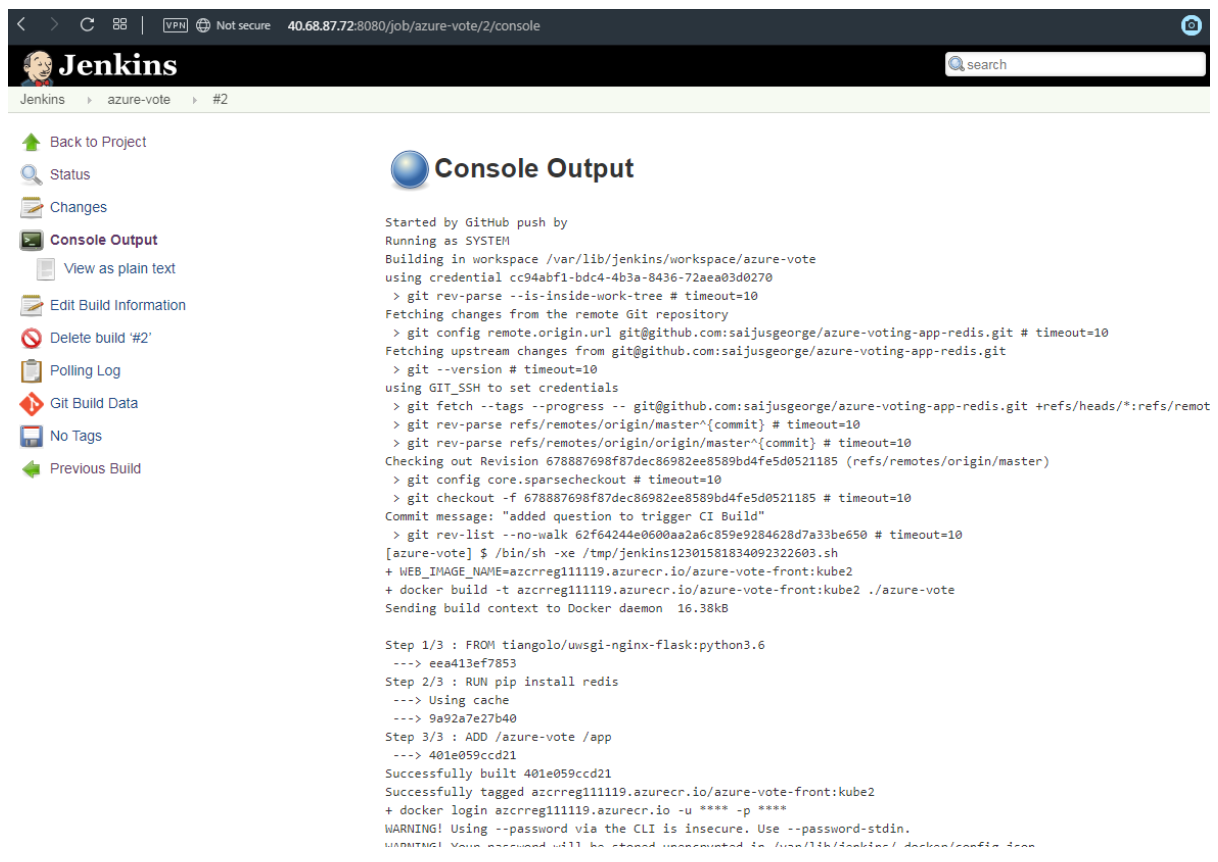Click the Not secure globe icon

[203, 25]
